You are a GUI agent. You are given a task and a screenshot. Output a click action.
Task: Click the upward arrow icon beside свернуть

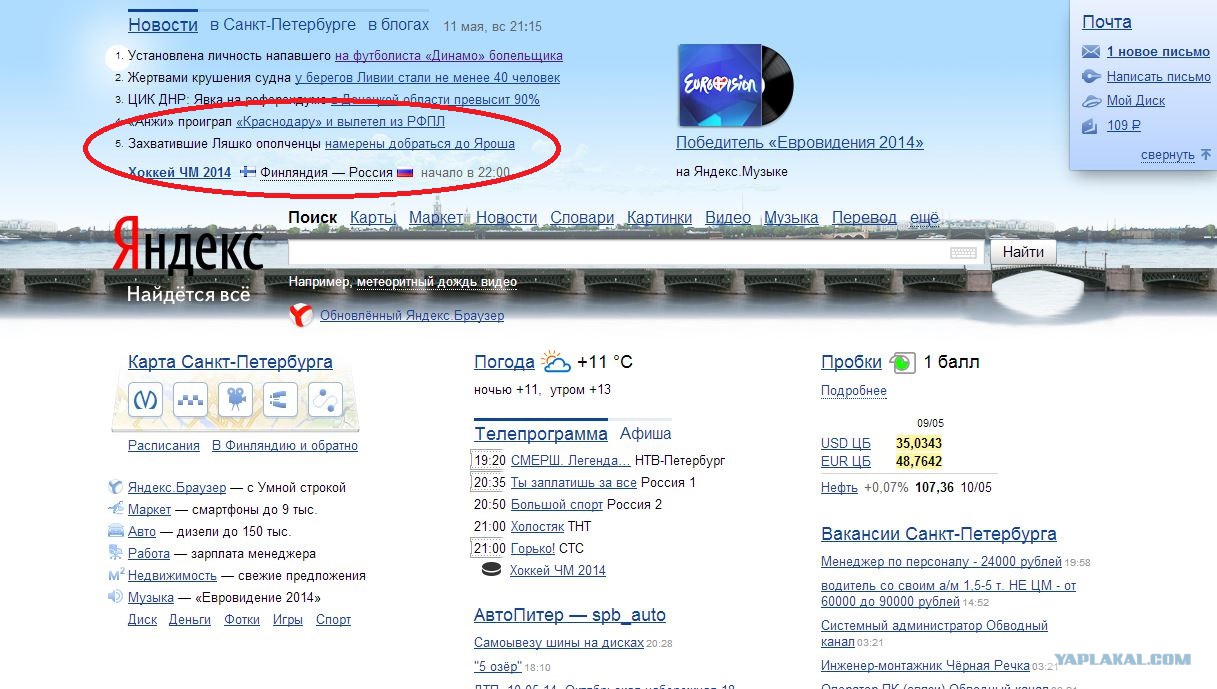pos(1205,155)
